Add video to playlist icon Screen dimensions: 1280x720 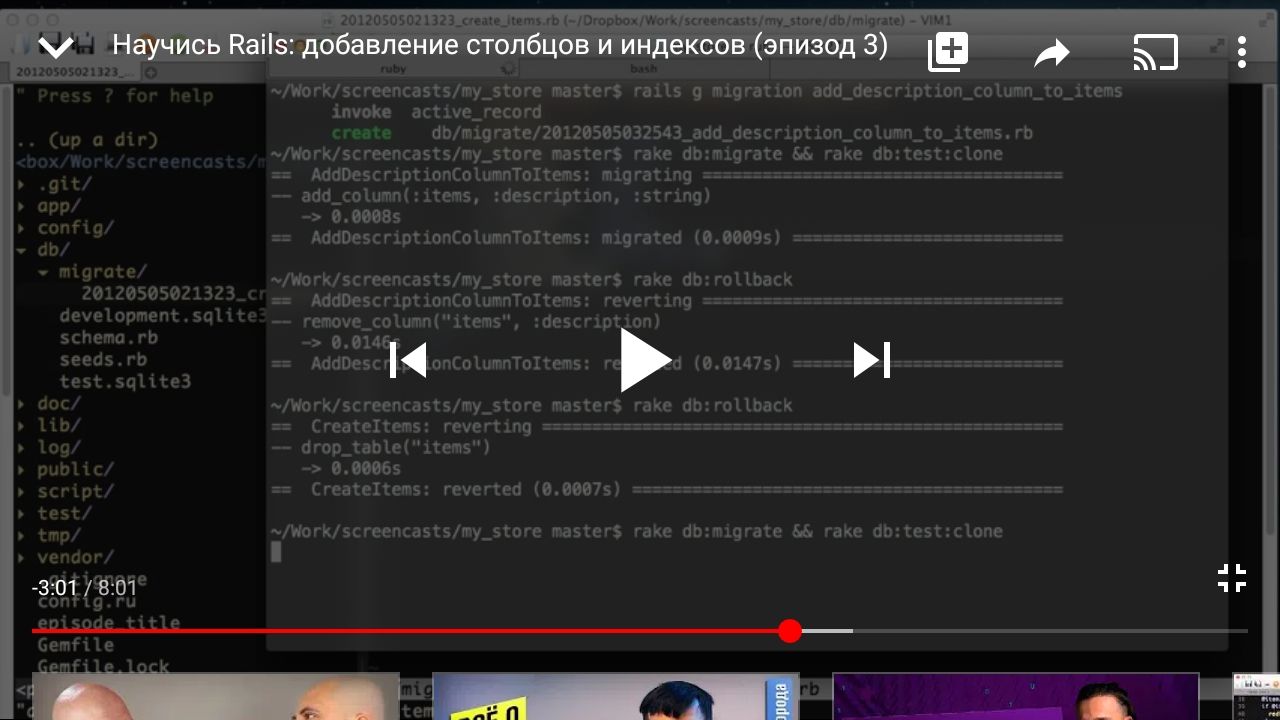click(947, 52)
